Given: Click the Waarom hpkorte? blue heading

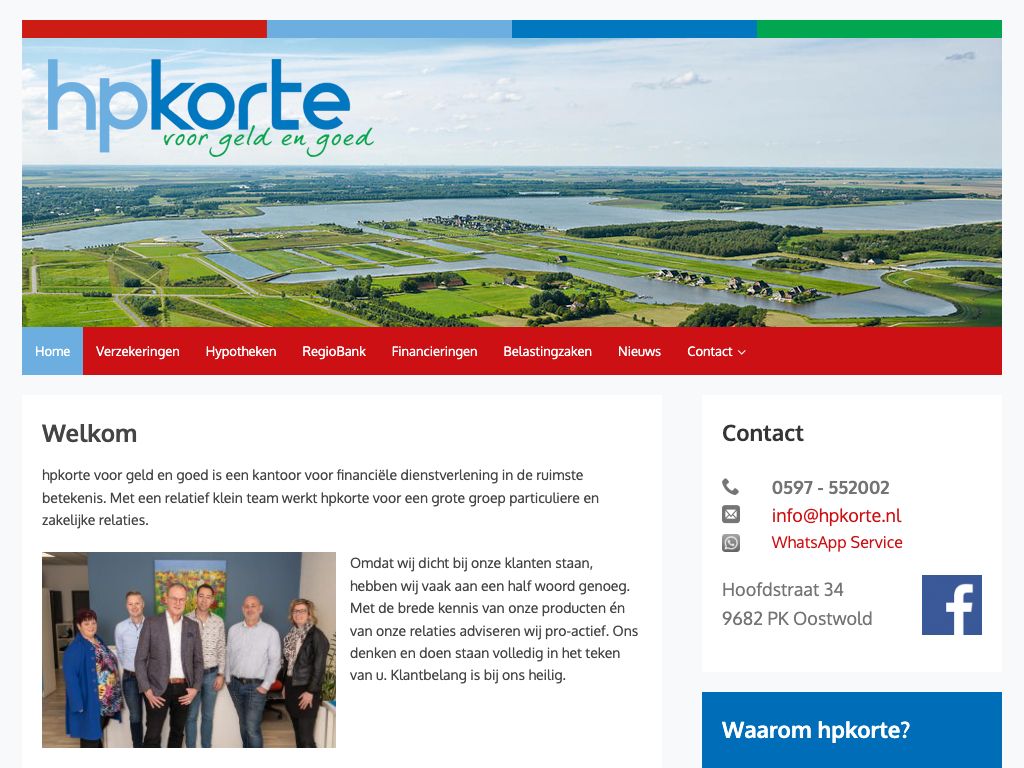Looking at the screenshot, I should pos(815,730).
